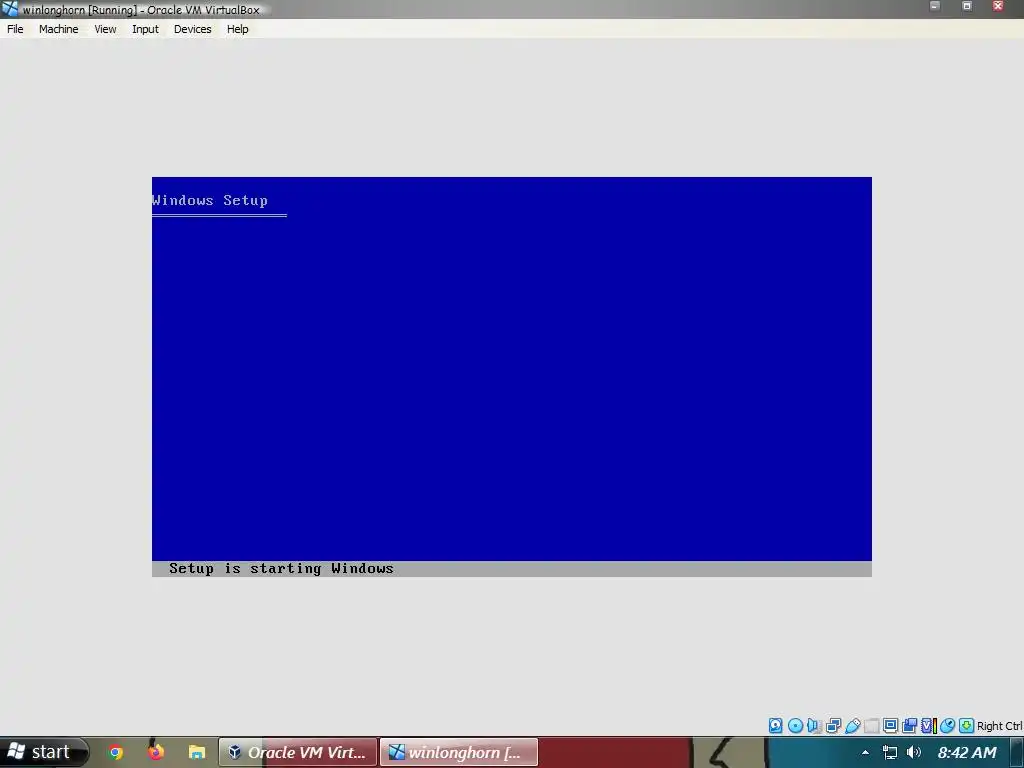Click the mouse integration icon
The height and width of the screenshot is (768, 1024).
(947, 726)
